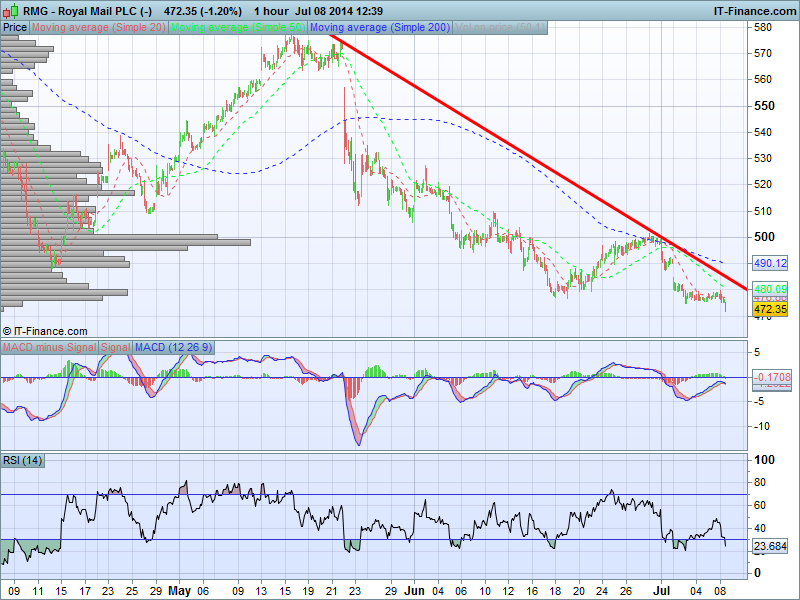
Task: Click the -0.1708 MACD value tag
Action: coord(771,378)
